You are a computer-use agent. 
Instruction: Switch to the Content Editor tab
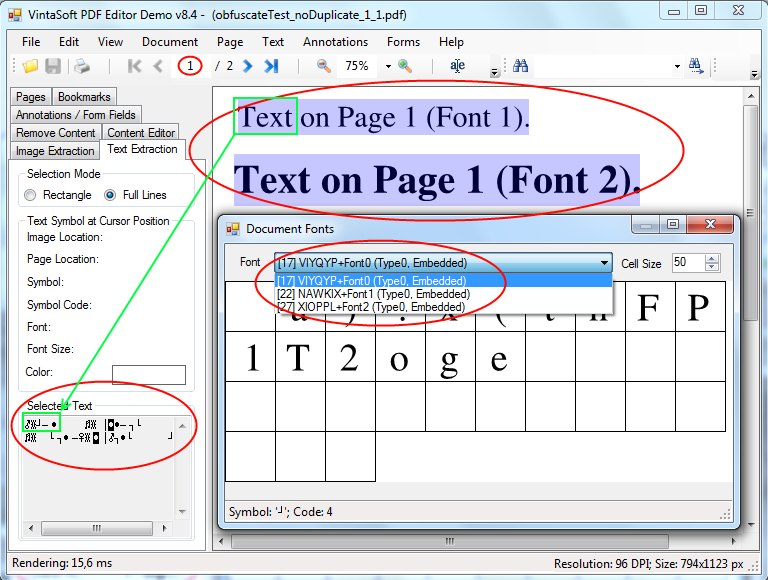141,133
